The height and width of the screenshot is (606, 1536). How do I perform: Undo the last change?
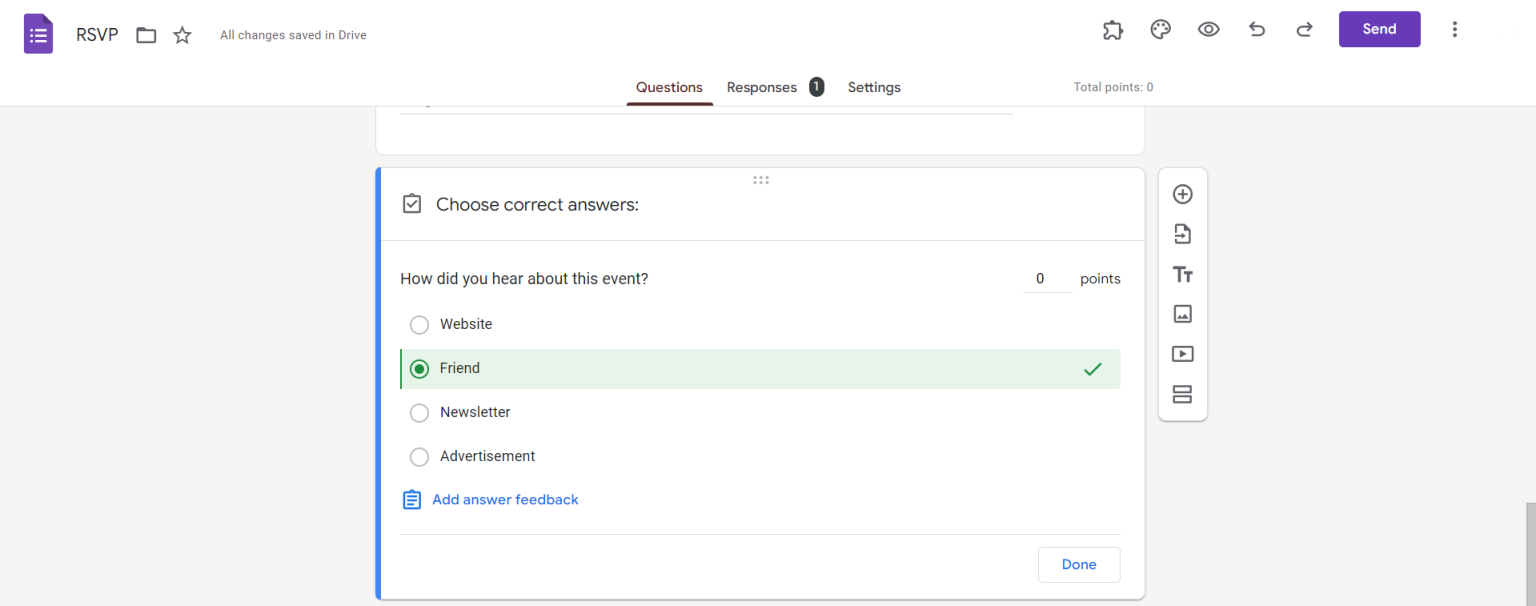pyautogui.click(x=1257, y=29)
